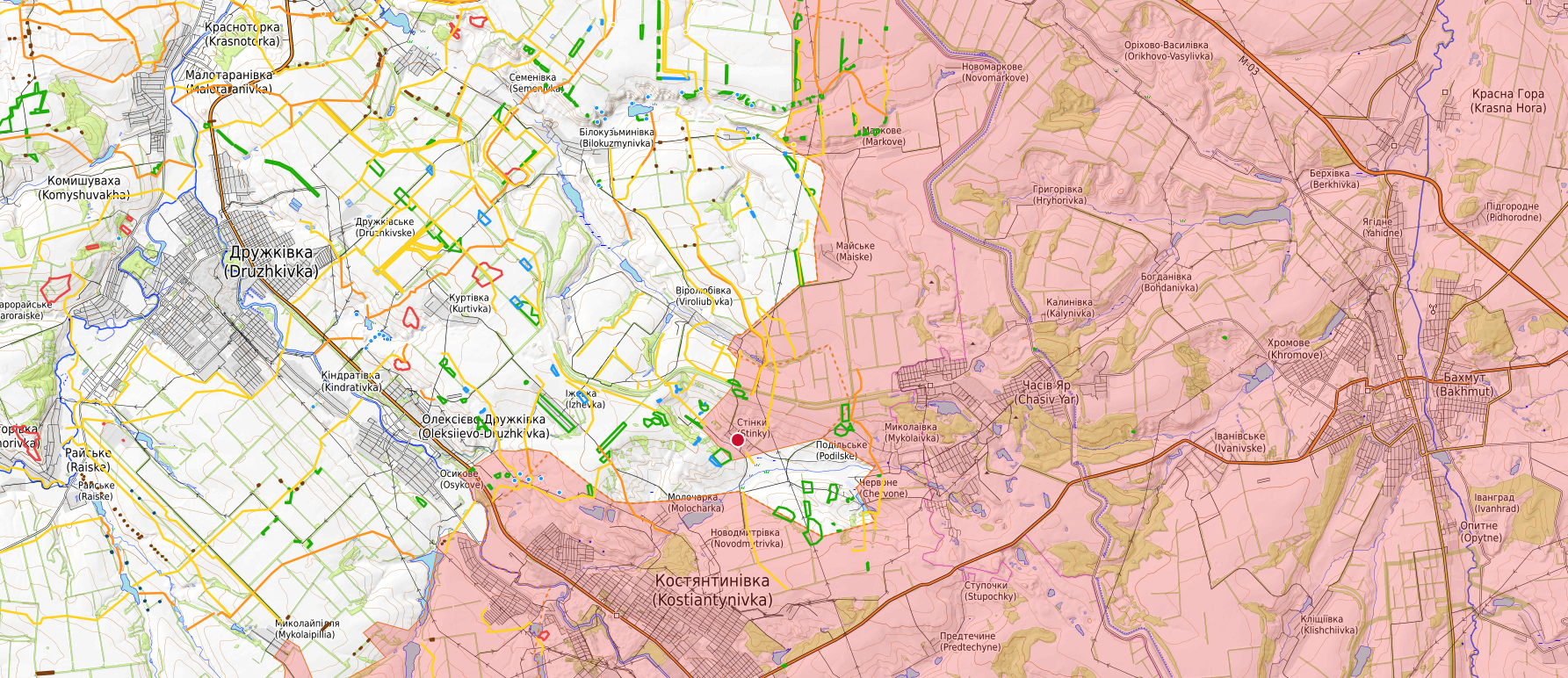
Task: Select the Дружківка (Druzhkivka) city label
Action: (271, 263)
